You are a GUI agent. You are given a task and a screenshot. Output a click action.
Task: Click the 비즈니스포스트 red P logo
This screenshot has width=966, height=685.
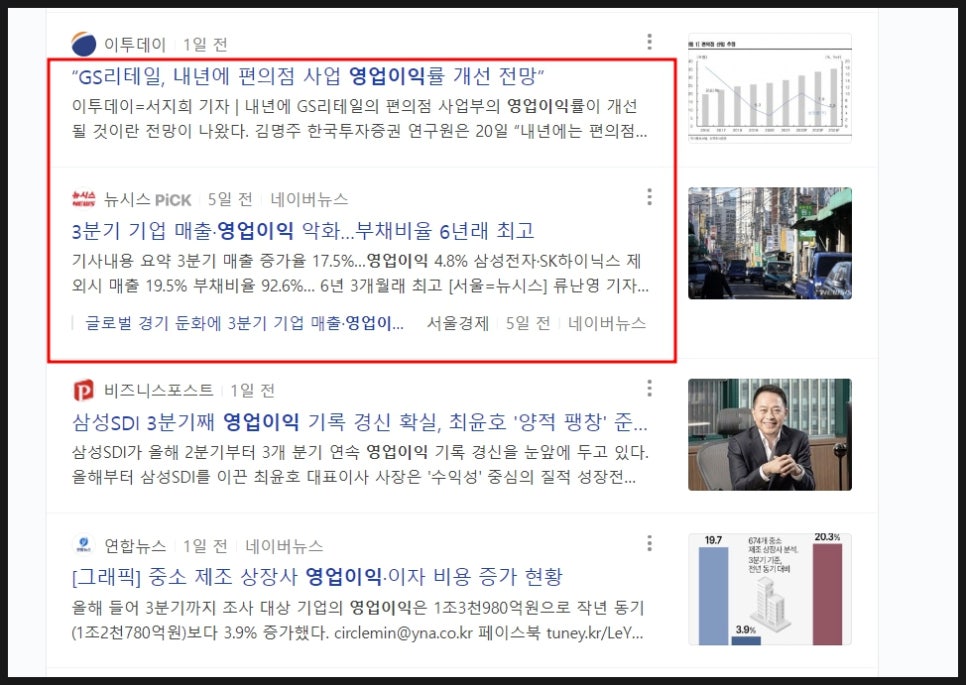pyautogui.click(x=84, y=391)
